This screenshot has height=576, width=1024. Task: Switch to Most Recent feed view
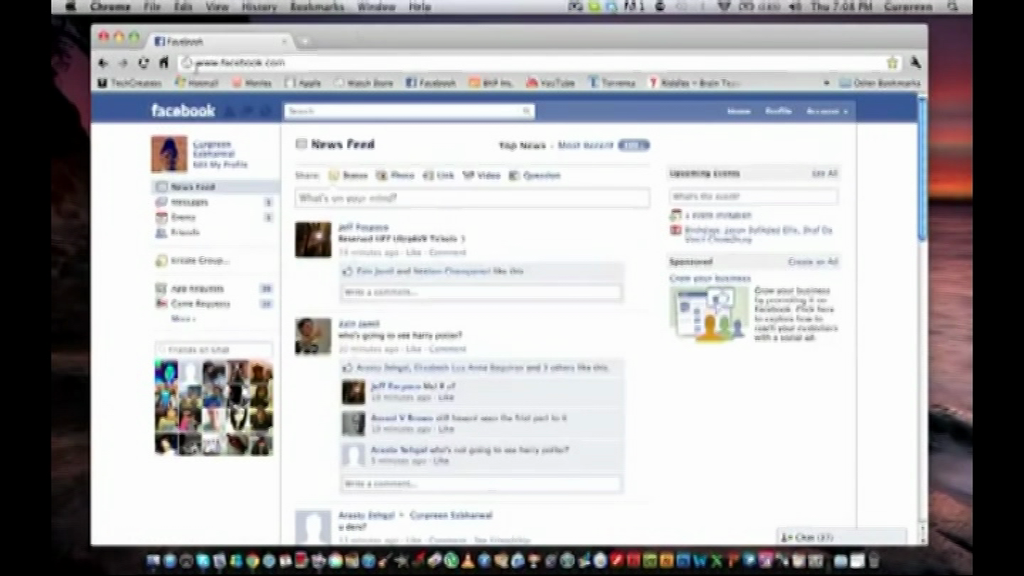(585, 146)
